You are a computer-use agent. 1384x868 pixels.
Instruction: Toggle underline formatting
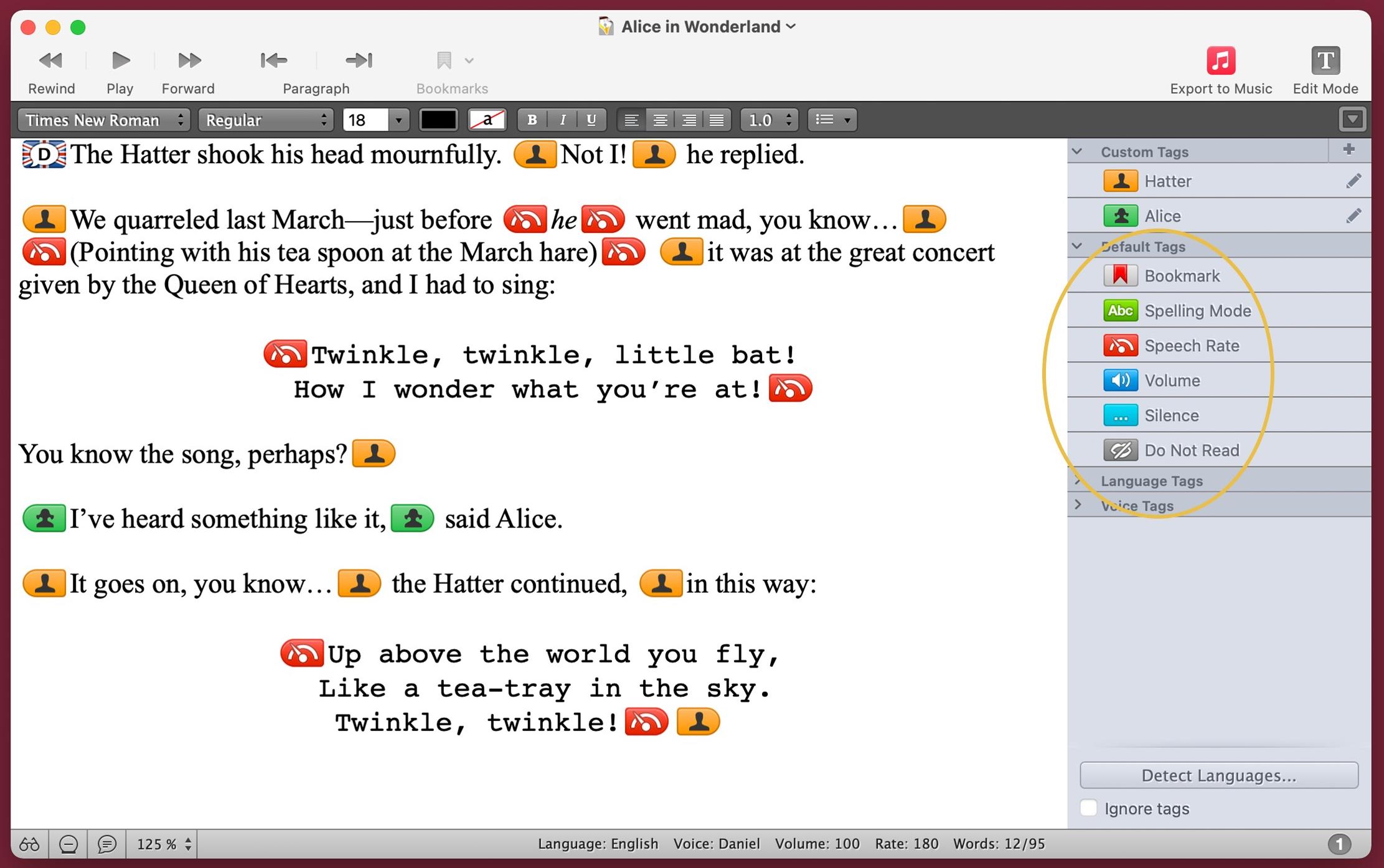pyautogui.click(x=591, y=120)
